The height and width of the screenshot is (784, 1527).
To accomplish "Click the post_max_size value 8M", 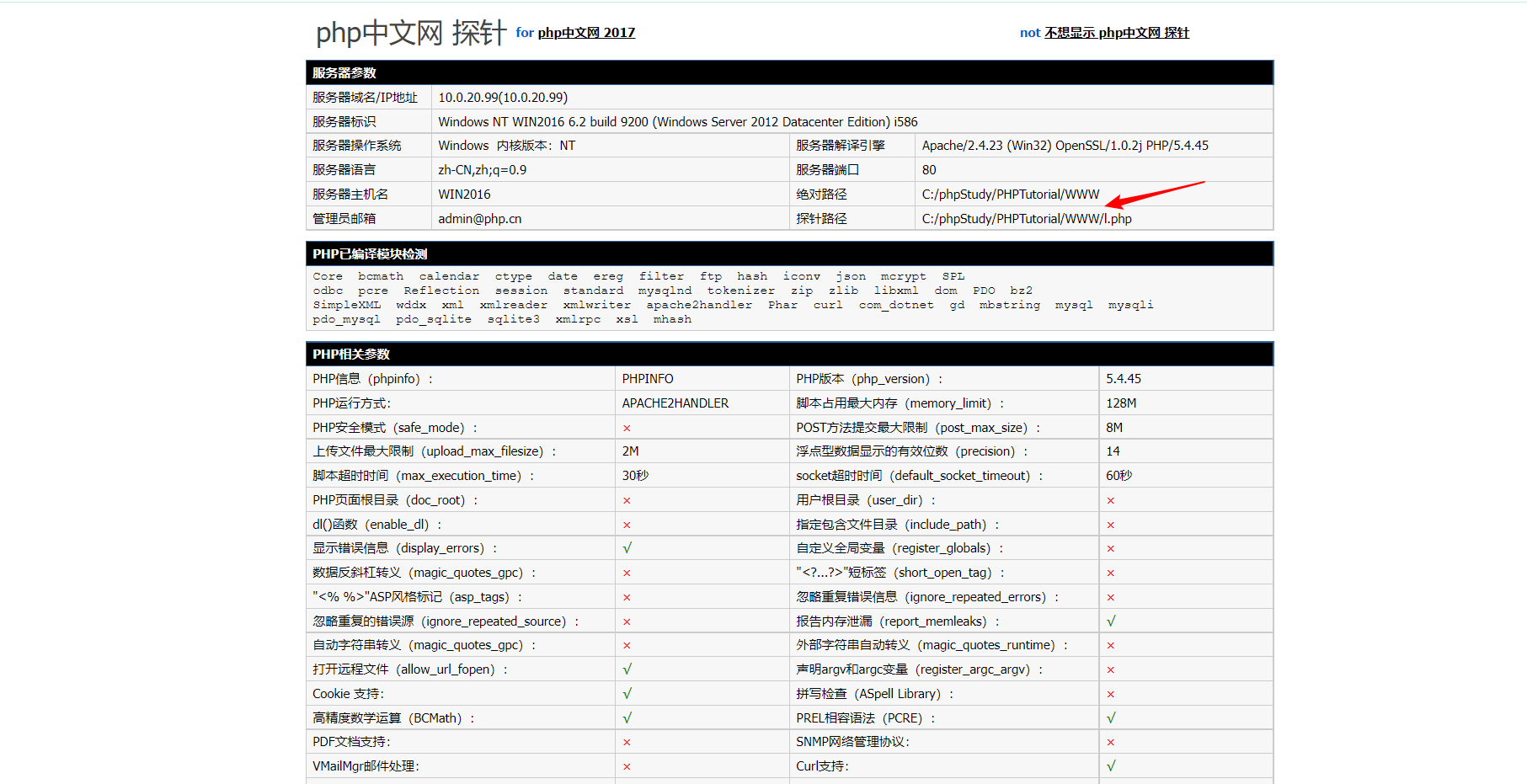I will [1114, 428].
